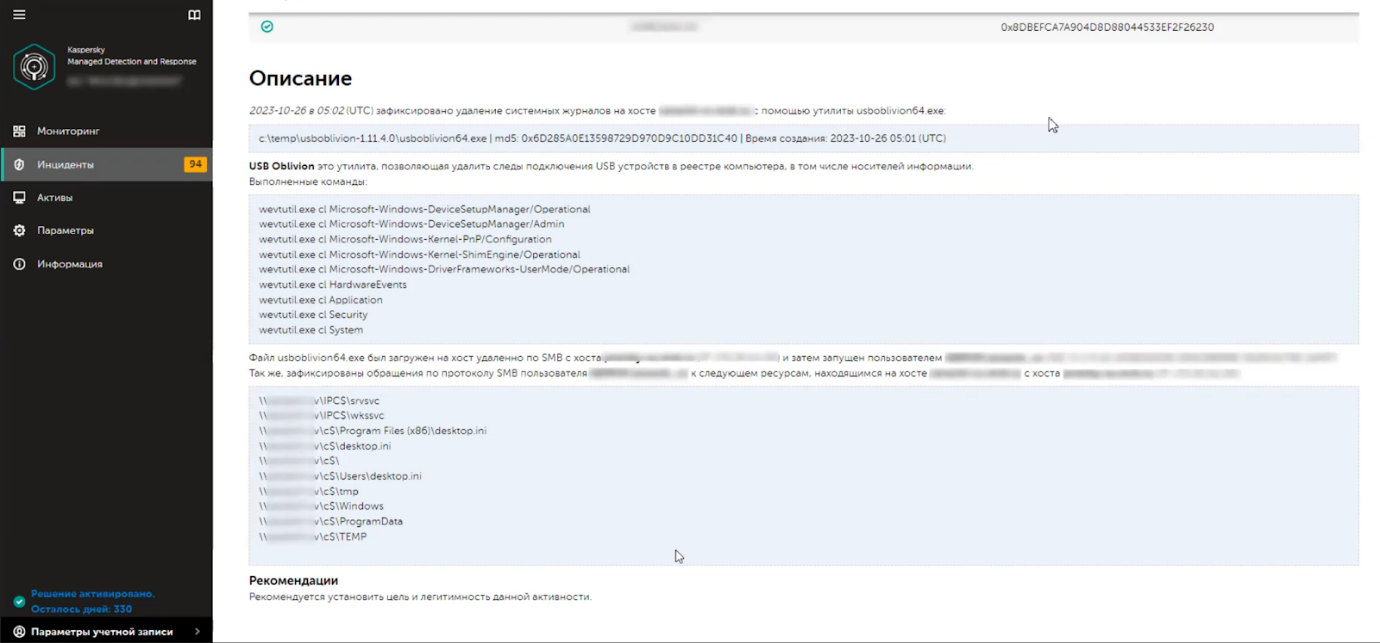Click the USB Oblivion bold text

pos(281,166)
